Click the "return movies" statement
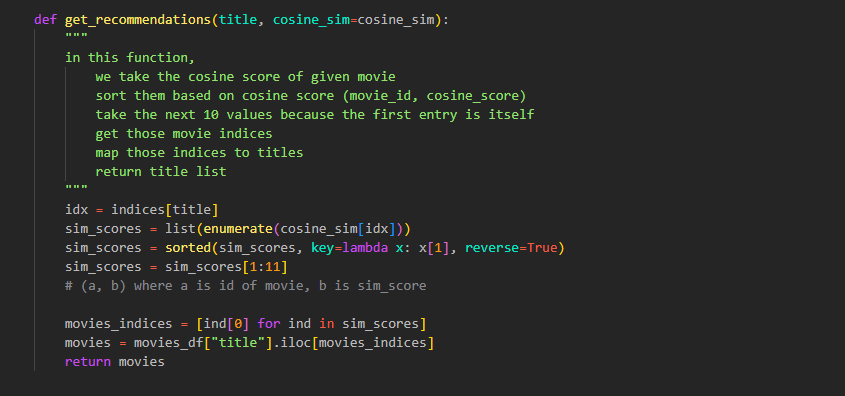The width and height of the screenshot is (845, 396). tap(115, 362)
